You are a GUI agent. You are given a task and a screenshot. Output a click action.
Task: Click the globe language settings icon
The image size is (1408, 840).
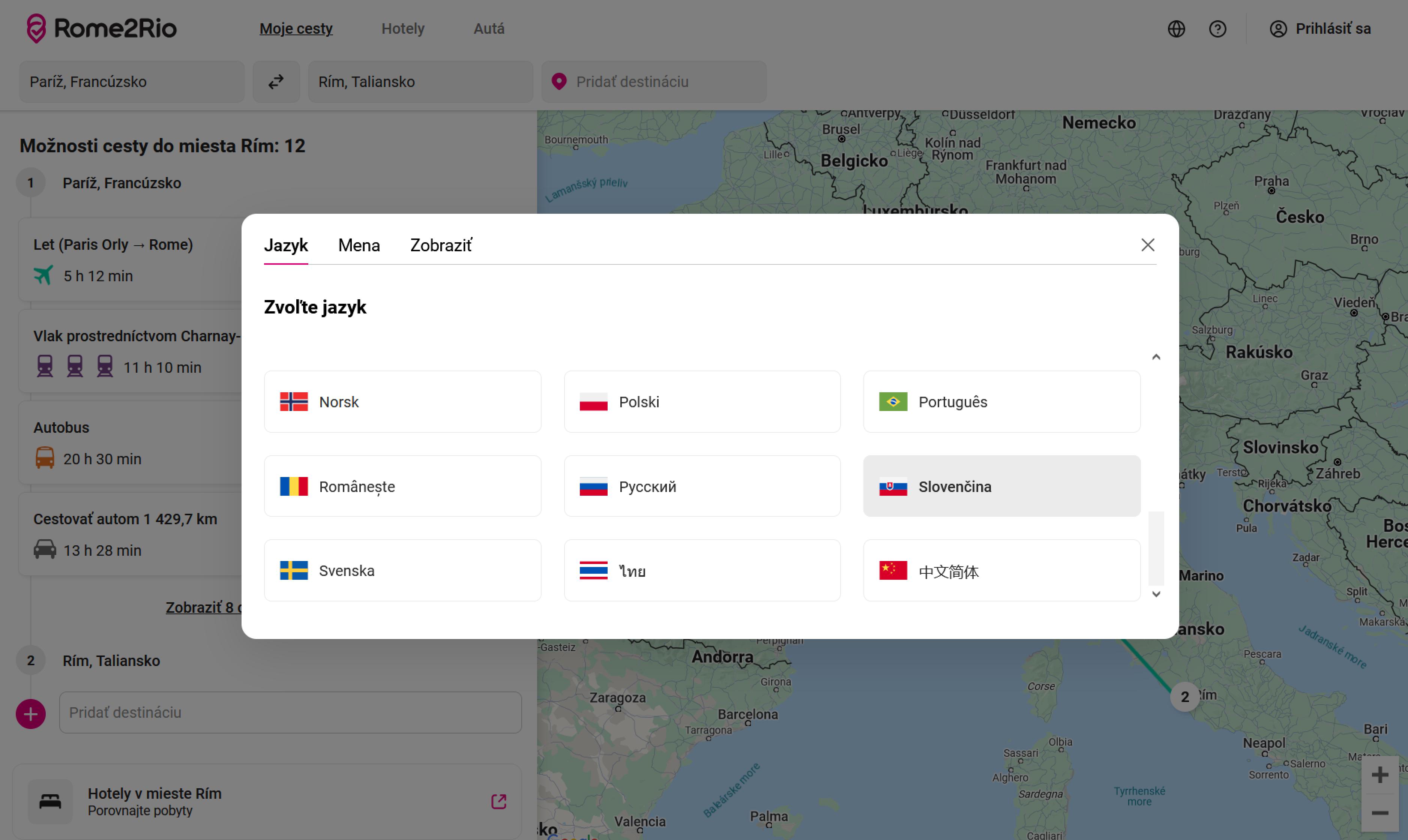click(x=1176, y=29)
